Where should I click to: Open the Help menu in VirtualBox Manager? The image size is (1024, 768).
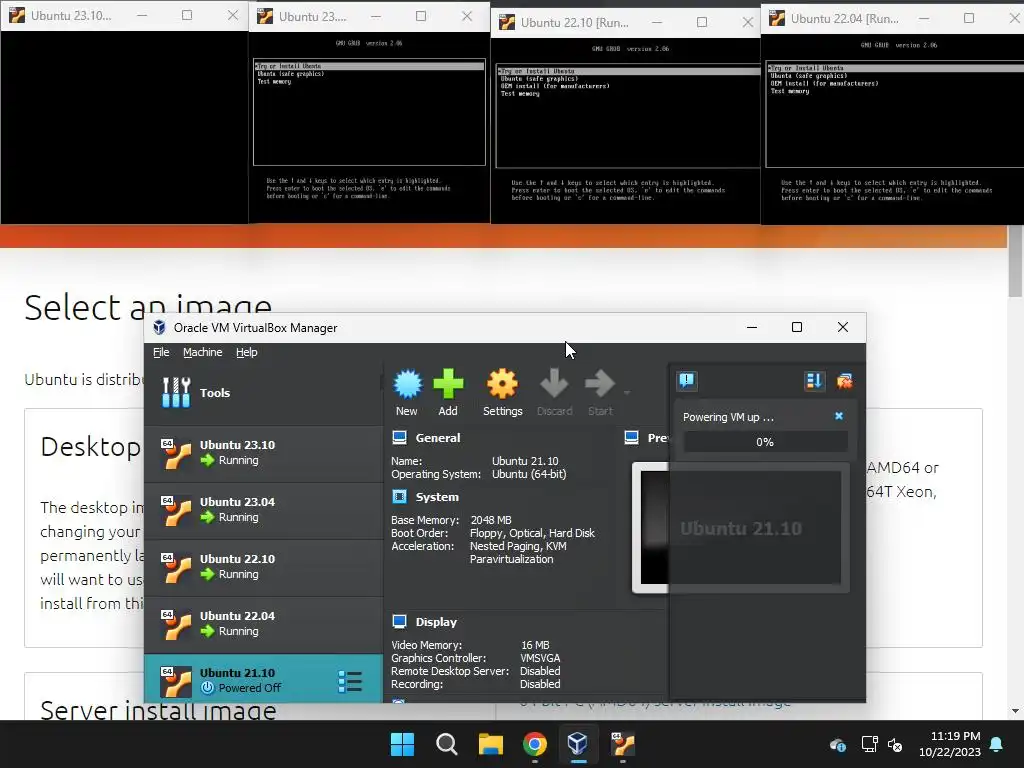tap(247, 352)
